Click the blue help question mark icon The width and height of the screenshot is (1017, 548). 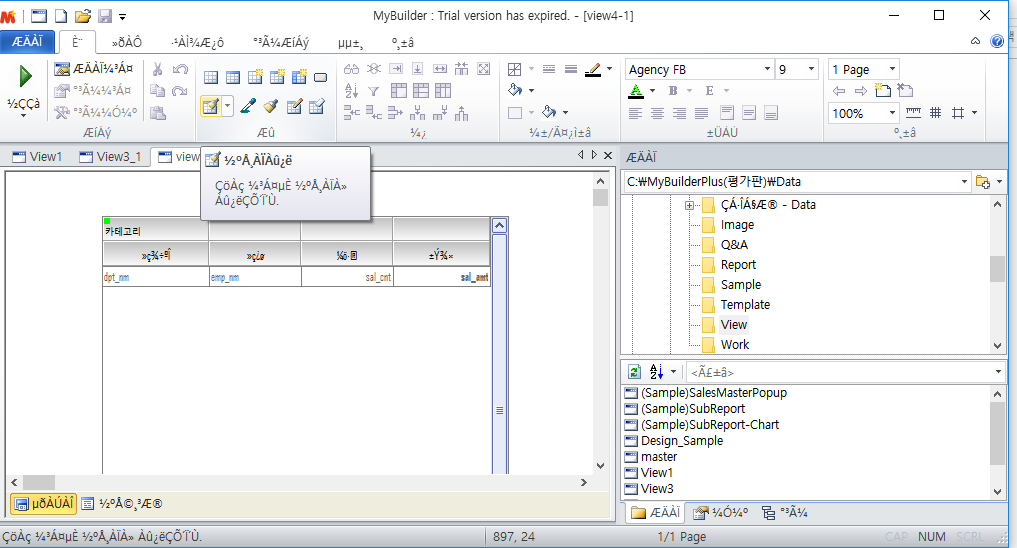tap(997, 42)
